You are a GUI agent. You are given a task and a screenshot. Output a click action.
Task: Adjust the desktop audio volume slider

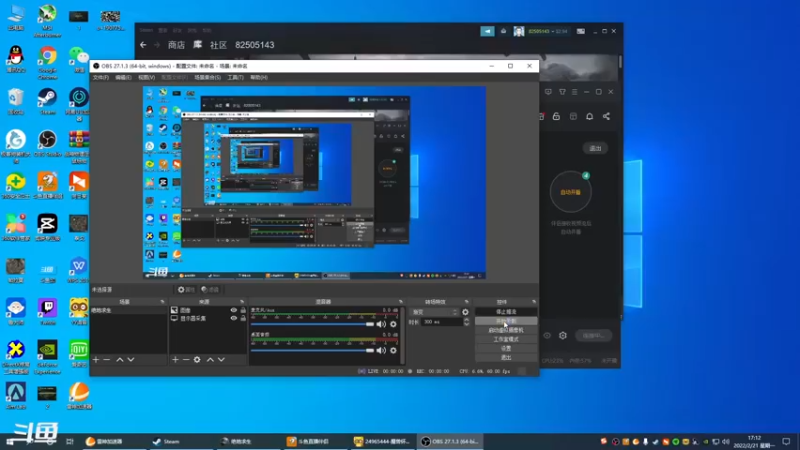(312, 351)
